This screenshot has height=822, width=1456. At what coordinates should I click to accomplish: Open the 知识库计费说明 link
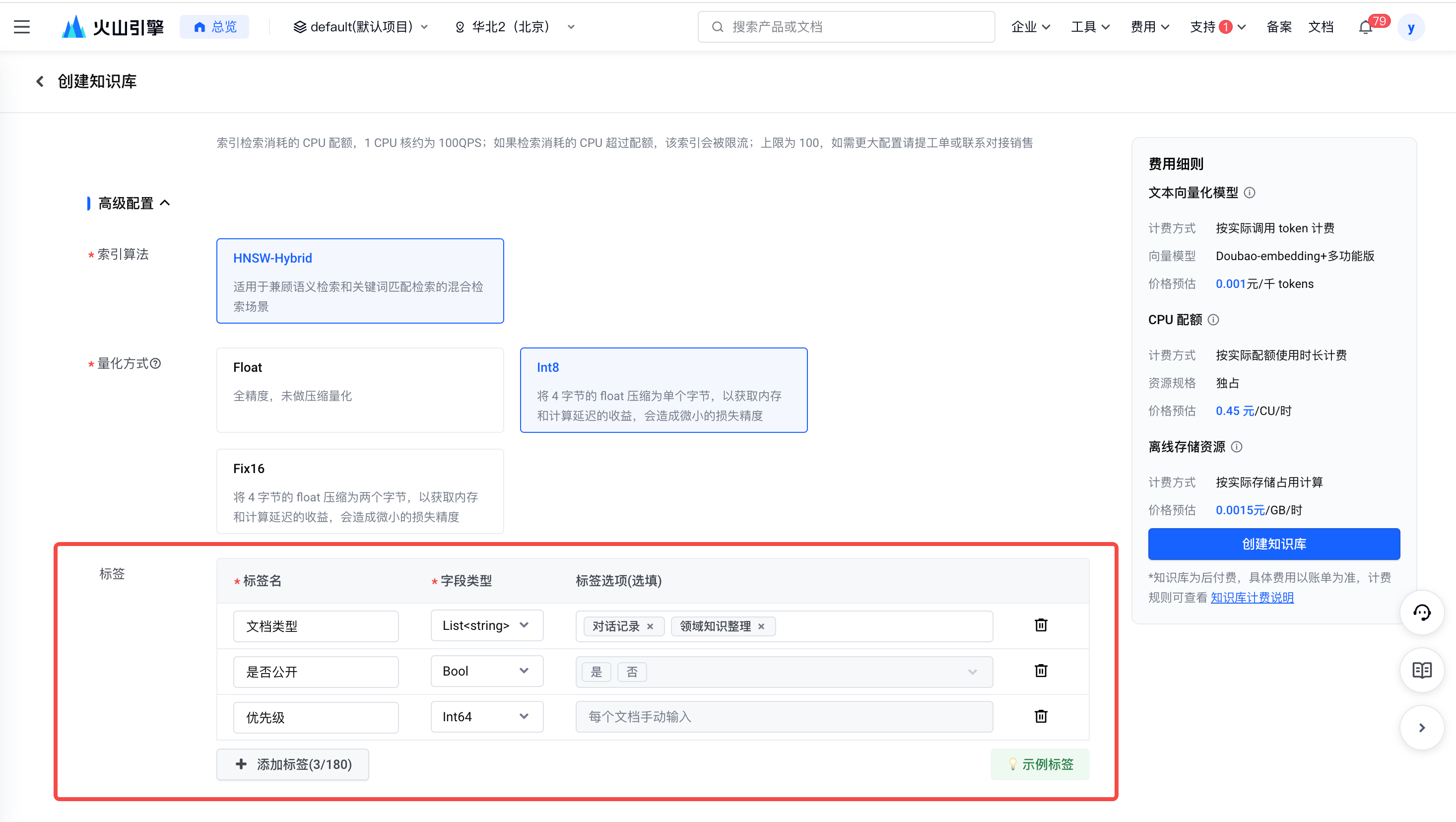click(1252, 598)
